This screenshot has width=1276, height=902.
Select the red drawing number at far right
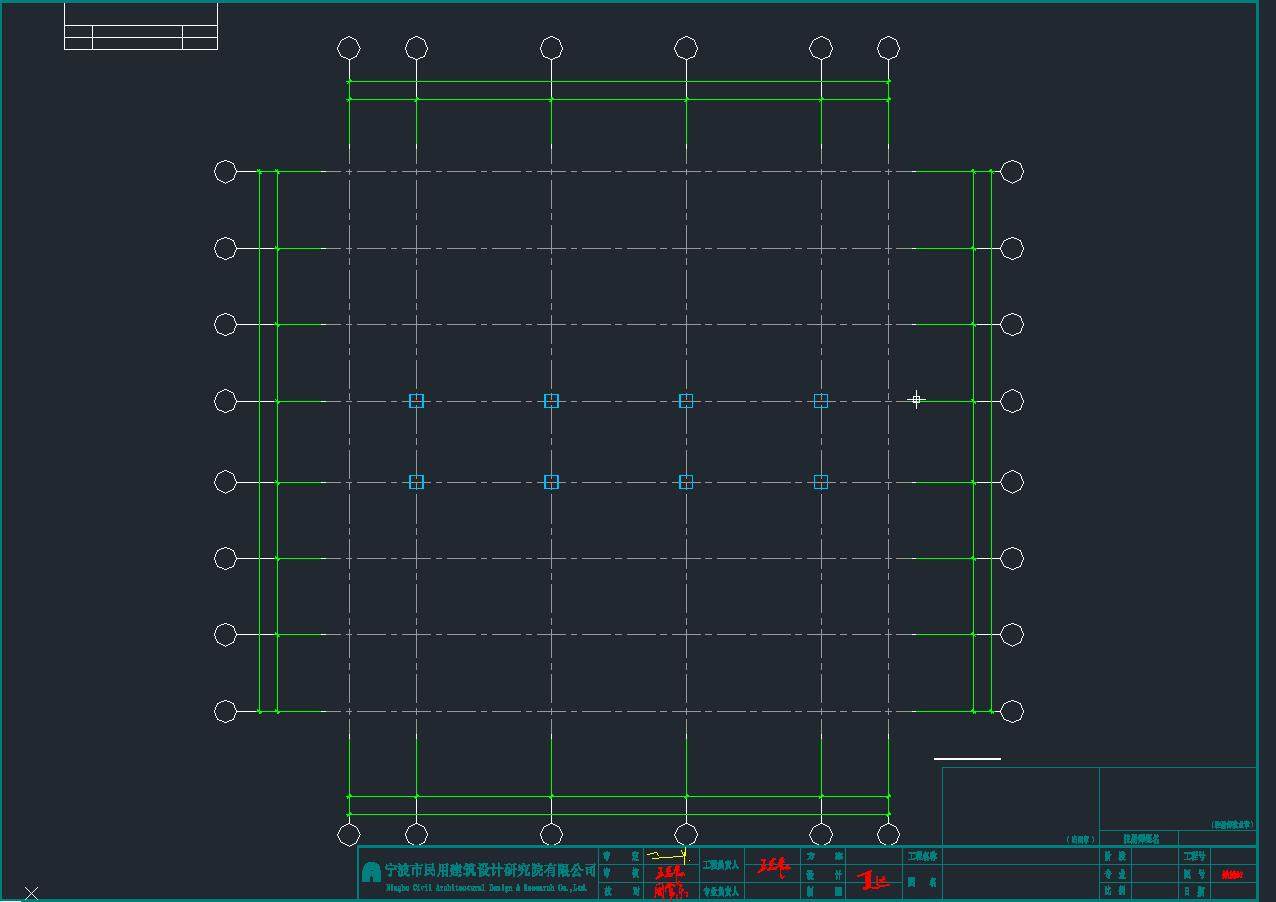pyautogui.click(x=1232, y=874)
